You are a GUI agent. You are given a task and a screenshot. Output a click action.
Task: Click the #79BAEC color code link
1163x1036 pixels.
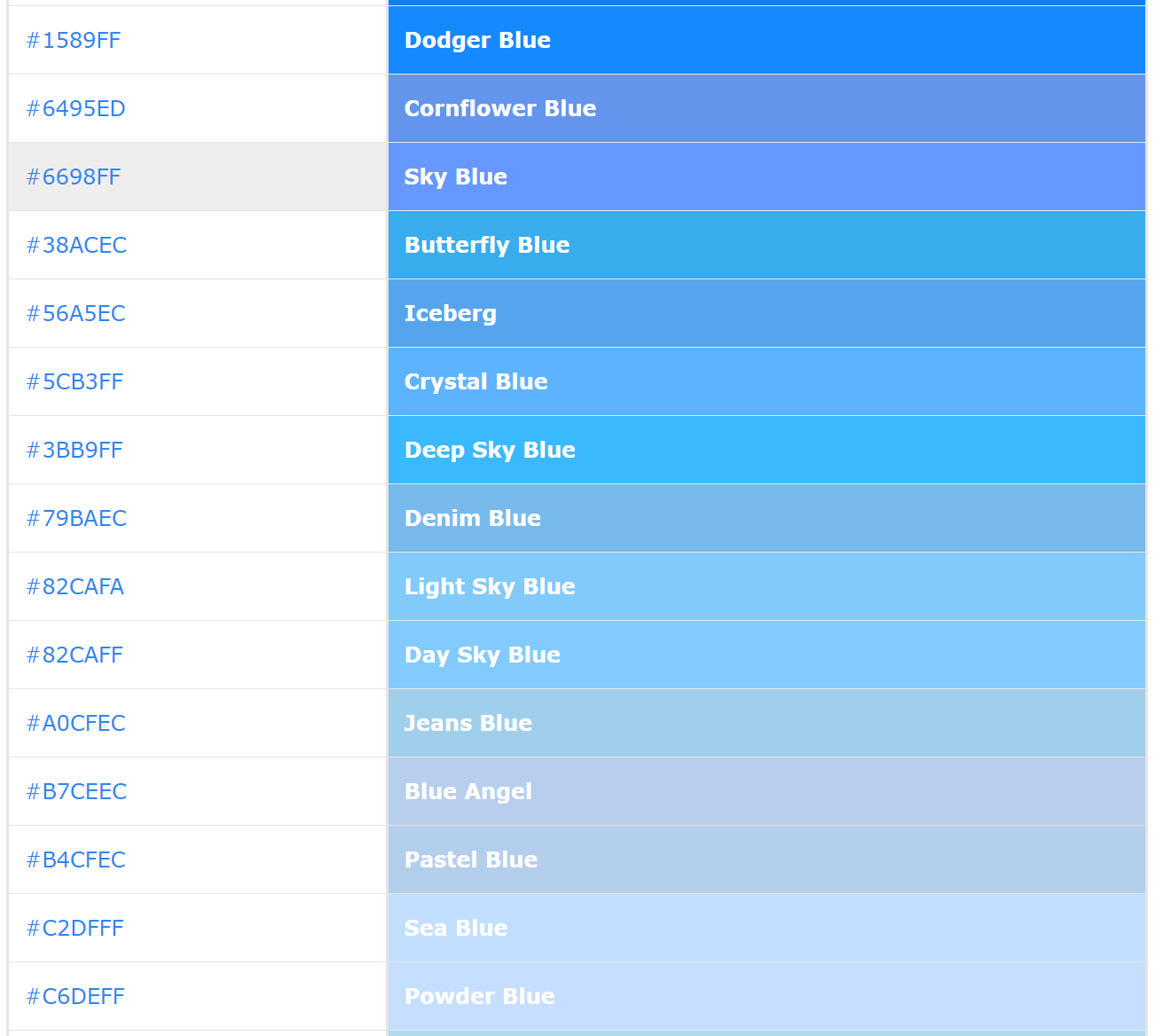click(76, 518)
